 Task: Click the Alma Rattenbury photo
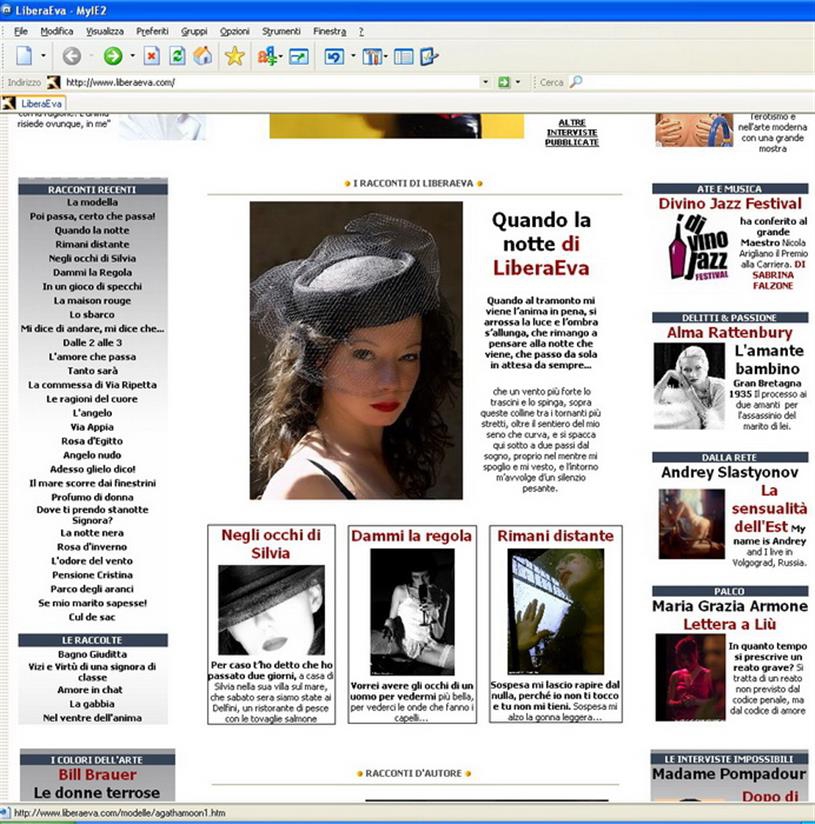point(689,386)
